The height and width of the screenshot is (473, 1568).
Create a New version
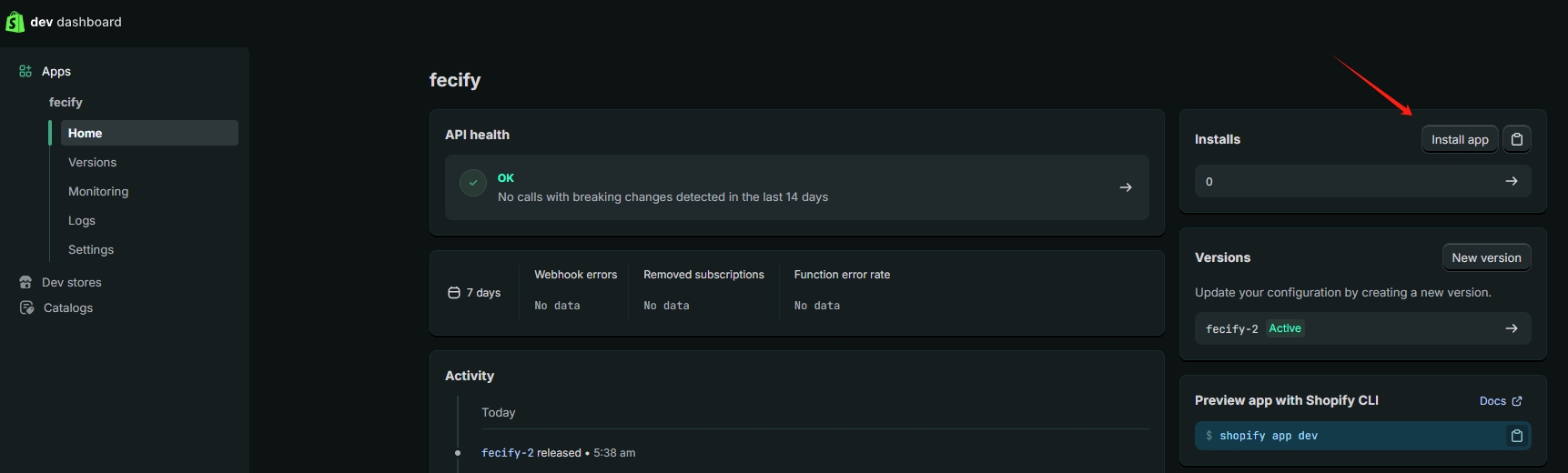coord(1486,257)
